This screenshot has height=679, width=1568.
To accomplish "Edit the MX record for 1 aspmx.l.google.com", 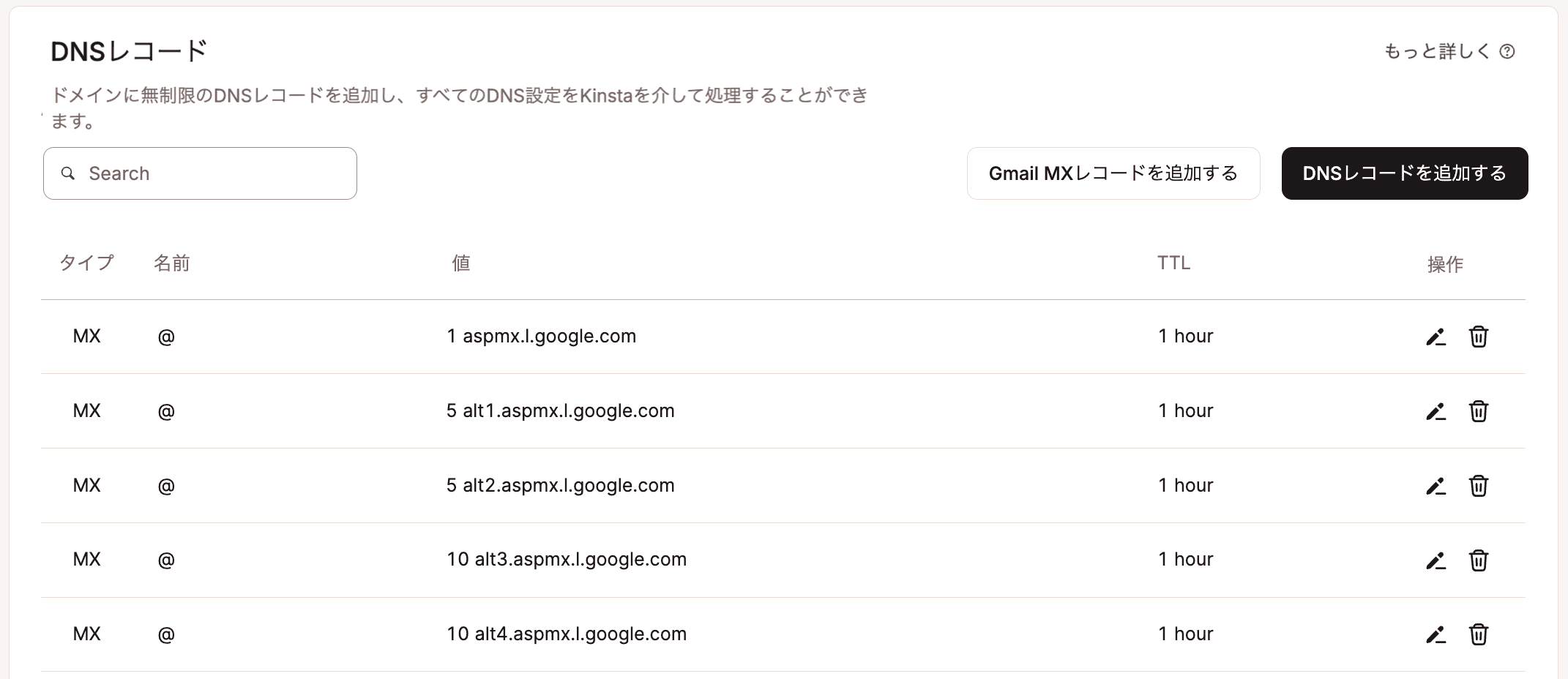I will click(x=1436, y=337).
